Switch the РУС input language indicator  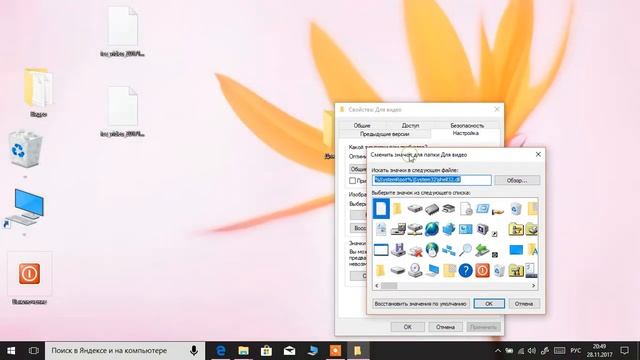pos(576,351)
